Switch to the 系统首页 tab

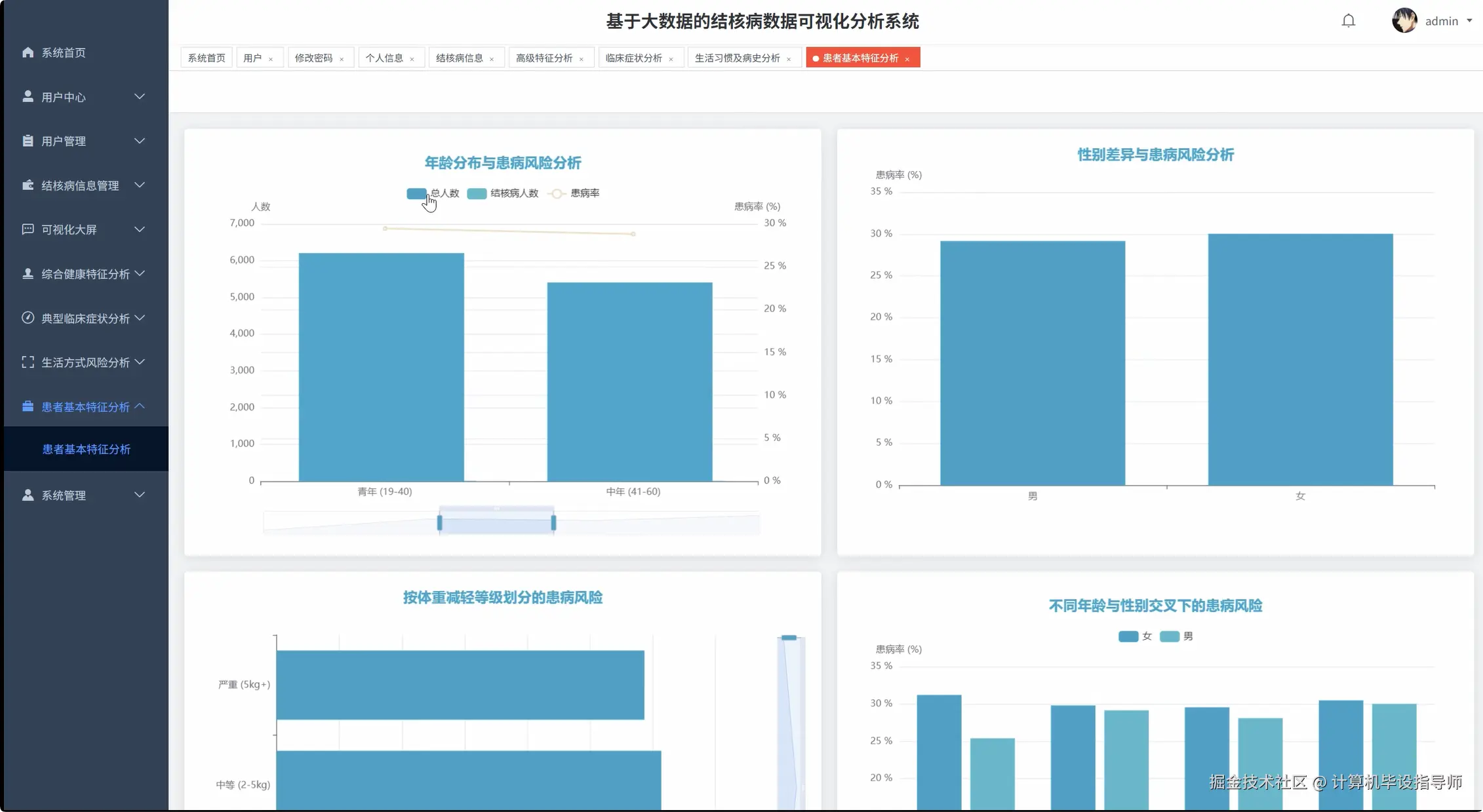(207, 58)
